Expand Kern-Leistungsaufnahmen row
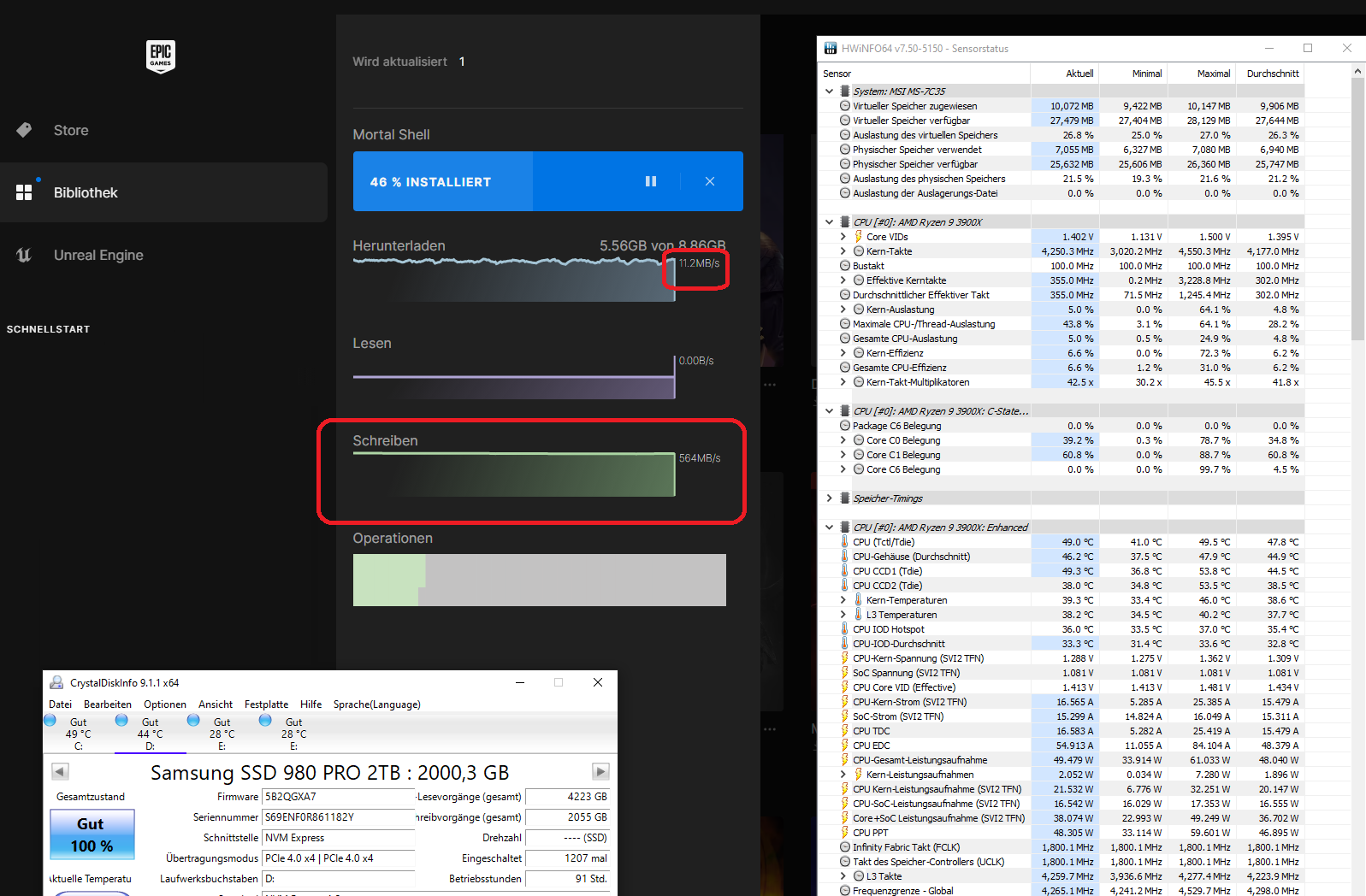 (x=843, y=775)
